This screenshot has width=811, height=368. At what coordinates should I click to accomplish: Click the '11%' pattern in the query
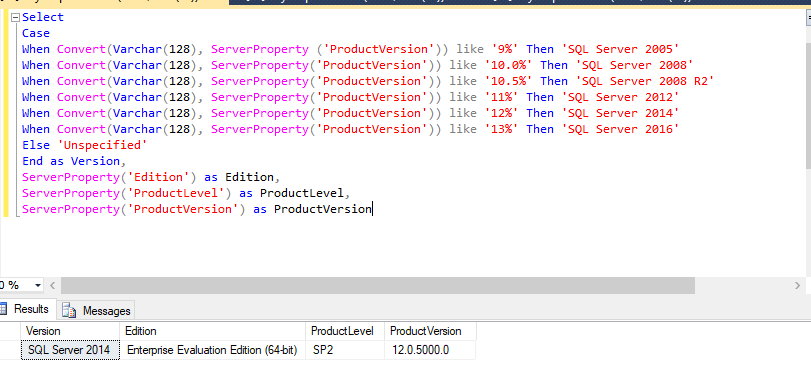click(x=502, y=97)
